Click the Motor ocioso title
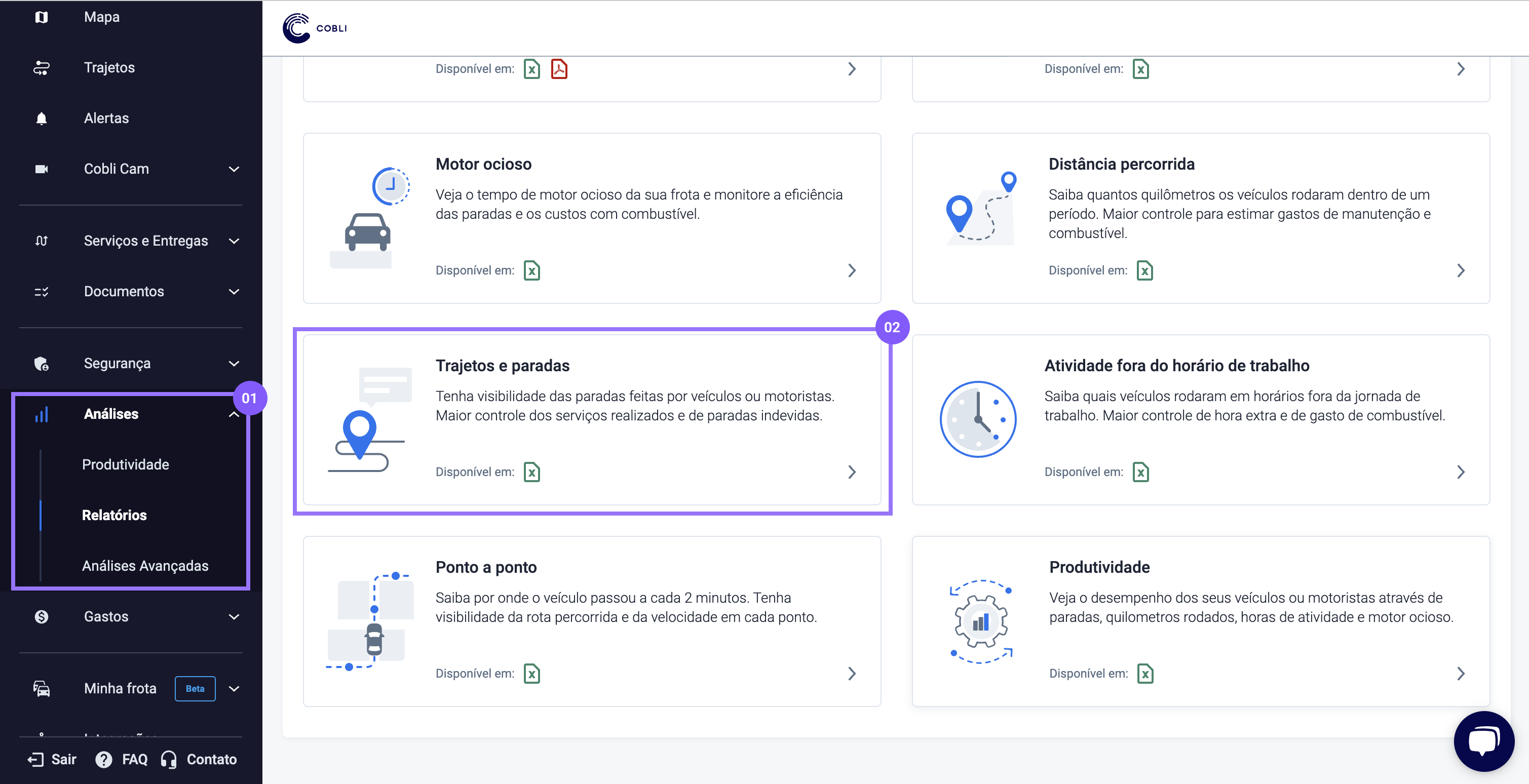 [x=483, y=165]
